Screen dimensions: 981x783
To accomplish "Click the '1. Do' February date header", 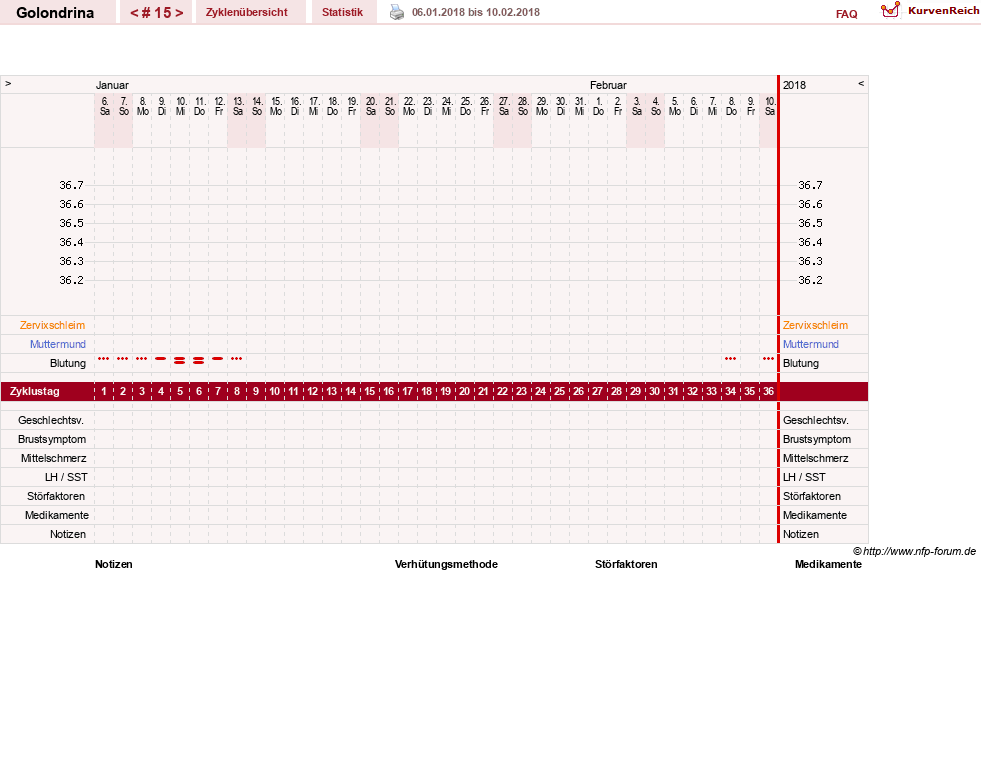I will (x=598, y=106).
